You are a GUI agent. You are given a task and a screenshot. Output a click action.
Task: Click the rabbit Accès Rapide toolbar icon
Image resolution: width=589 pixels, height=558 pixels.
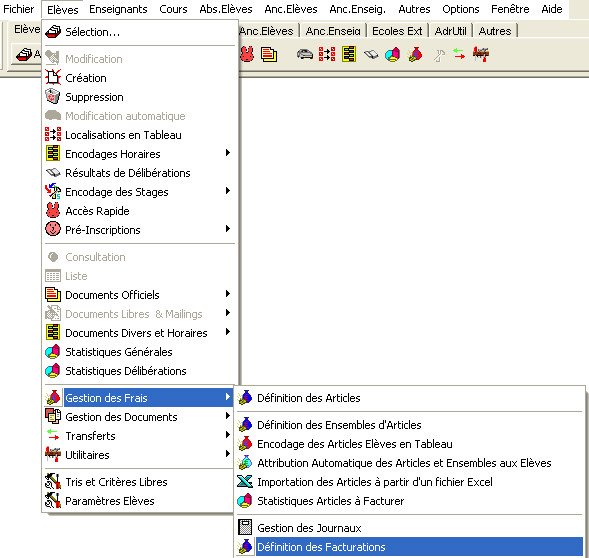pyautogui.click(x=247, y=54)
